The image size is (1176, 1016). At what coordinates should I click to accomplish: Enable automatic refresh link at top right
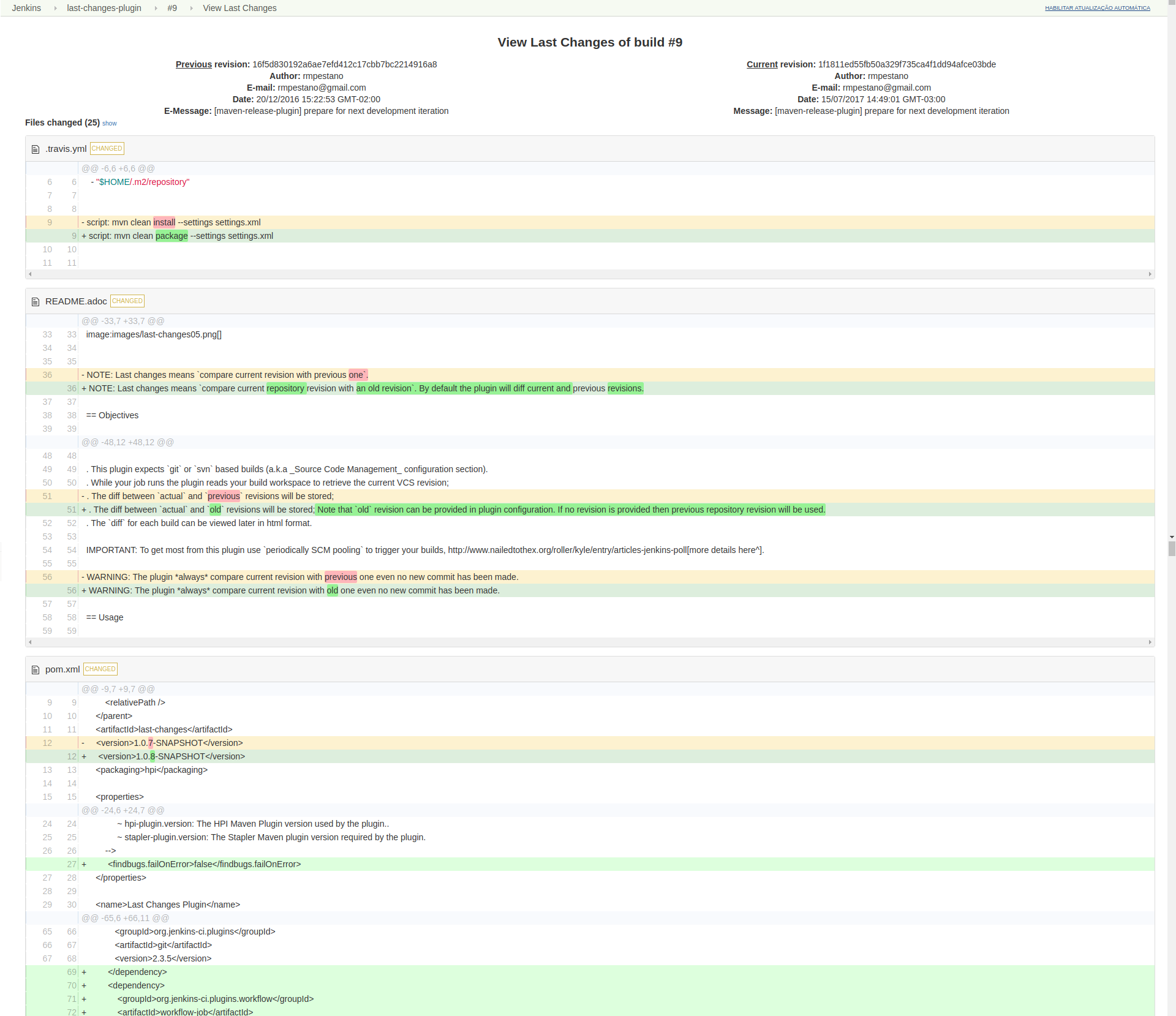click(1097, 9)
